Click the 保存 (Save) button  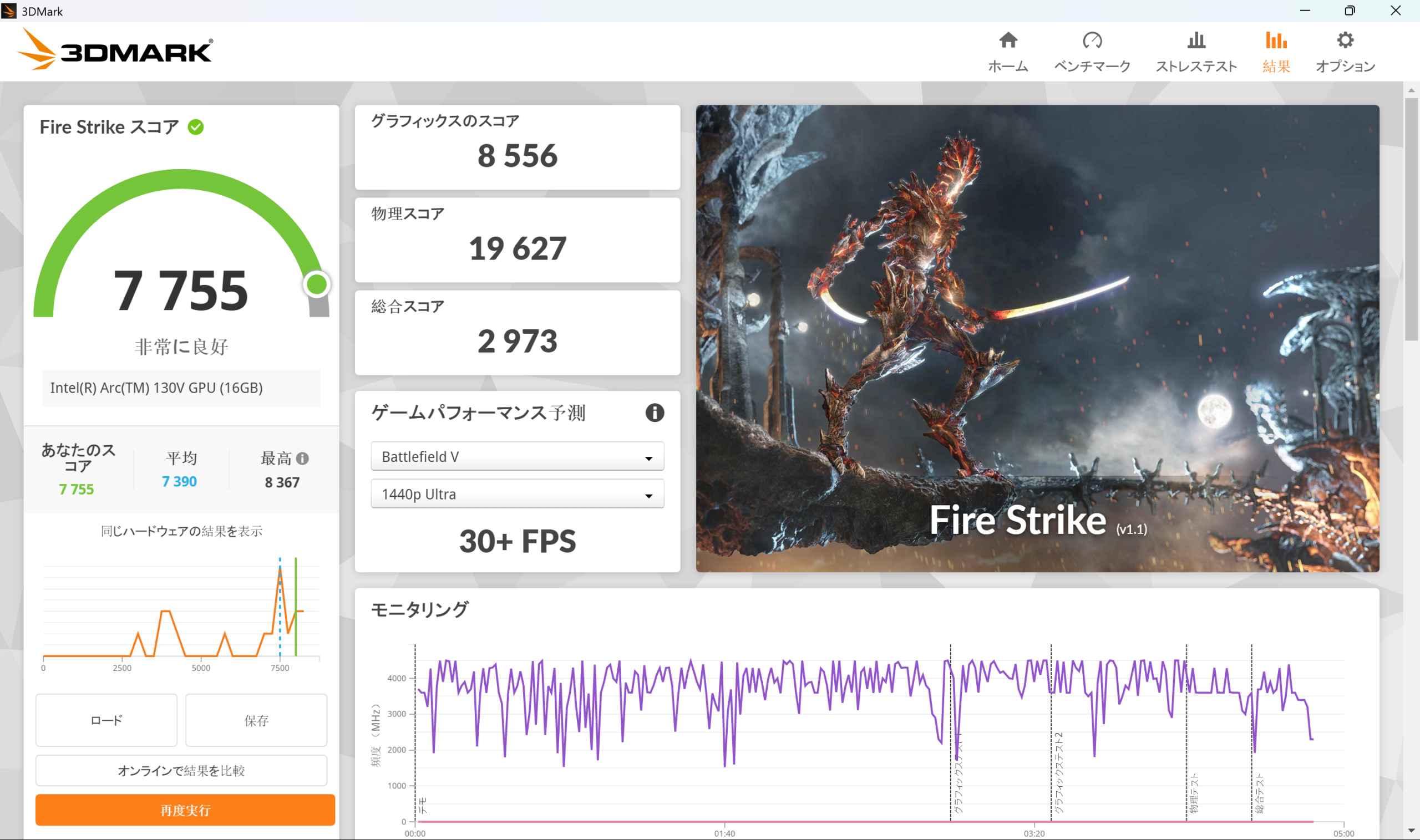click(256, 720)
